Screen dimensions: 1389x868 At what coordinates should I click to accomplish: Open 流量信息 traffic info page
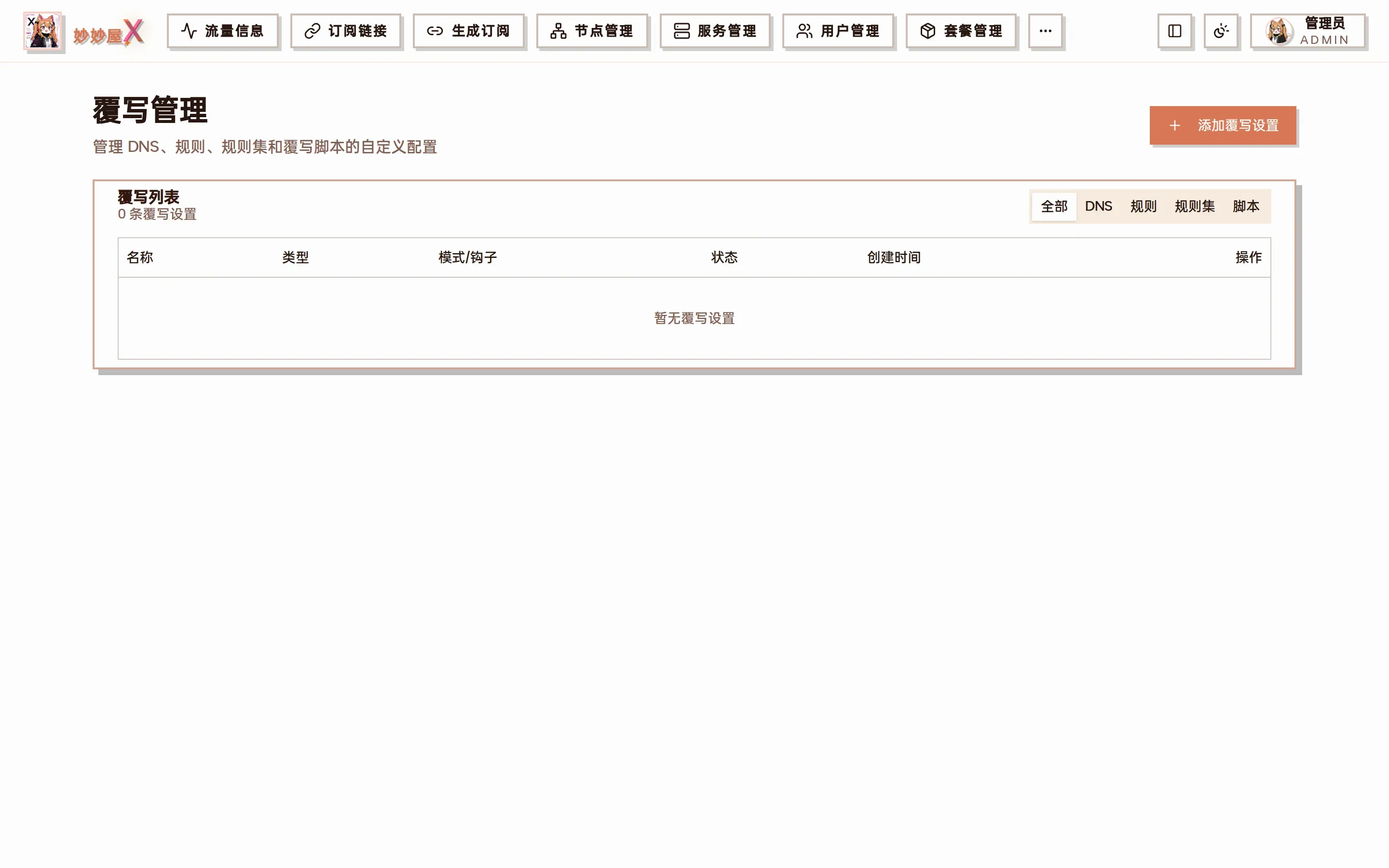click(x=223, y=31)
